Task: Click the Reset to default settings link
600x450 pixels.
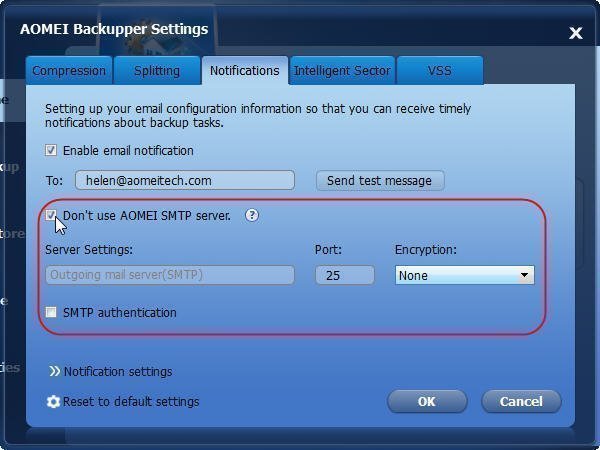Action: click(131, 402)
